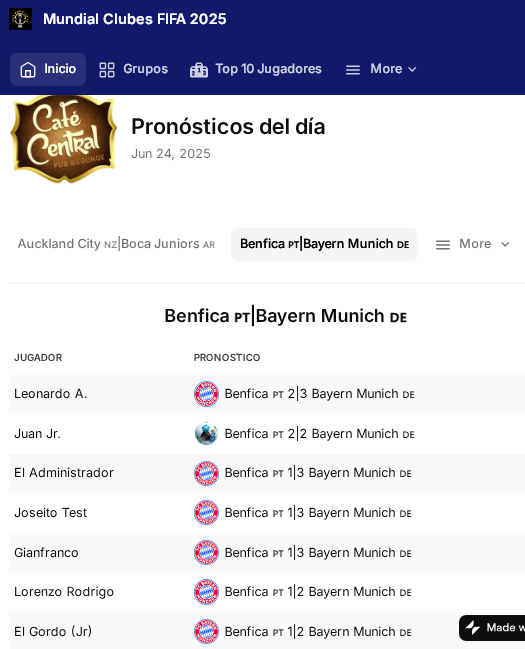Click the Grupos grid icon
The image size is (525, 649).
coord(107,70)
